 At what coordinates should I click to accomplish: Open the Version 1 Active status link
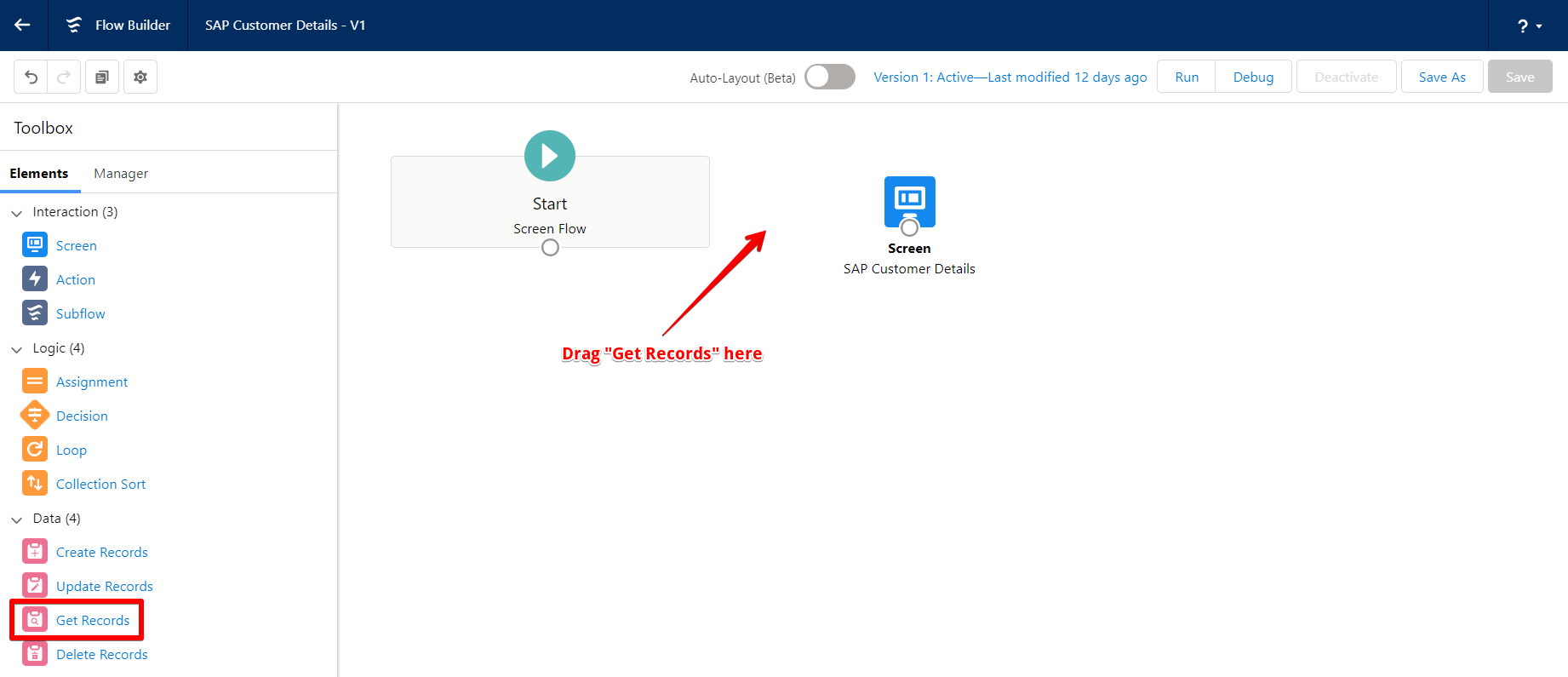(x=1010, y=77)
